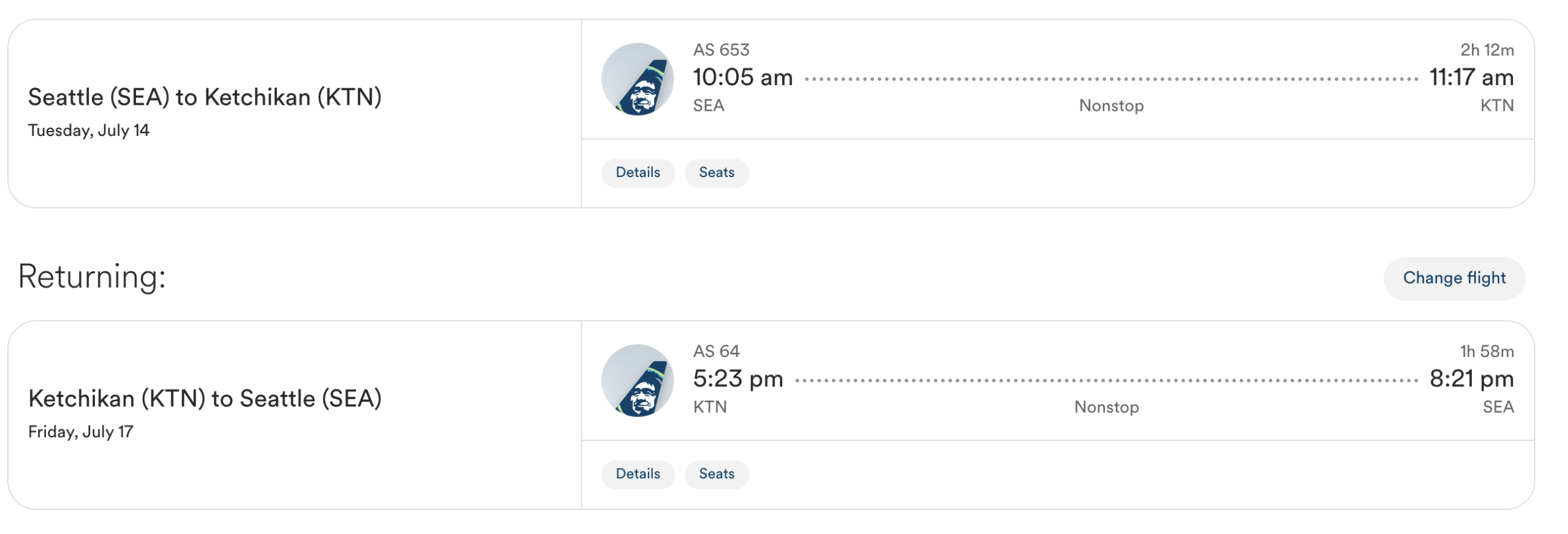Click the 5:23 pm departure time
Image resolution: width=1568 pixels, height=534 pixels.
click(x=737, y=379)
